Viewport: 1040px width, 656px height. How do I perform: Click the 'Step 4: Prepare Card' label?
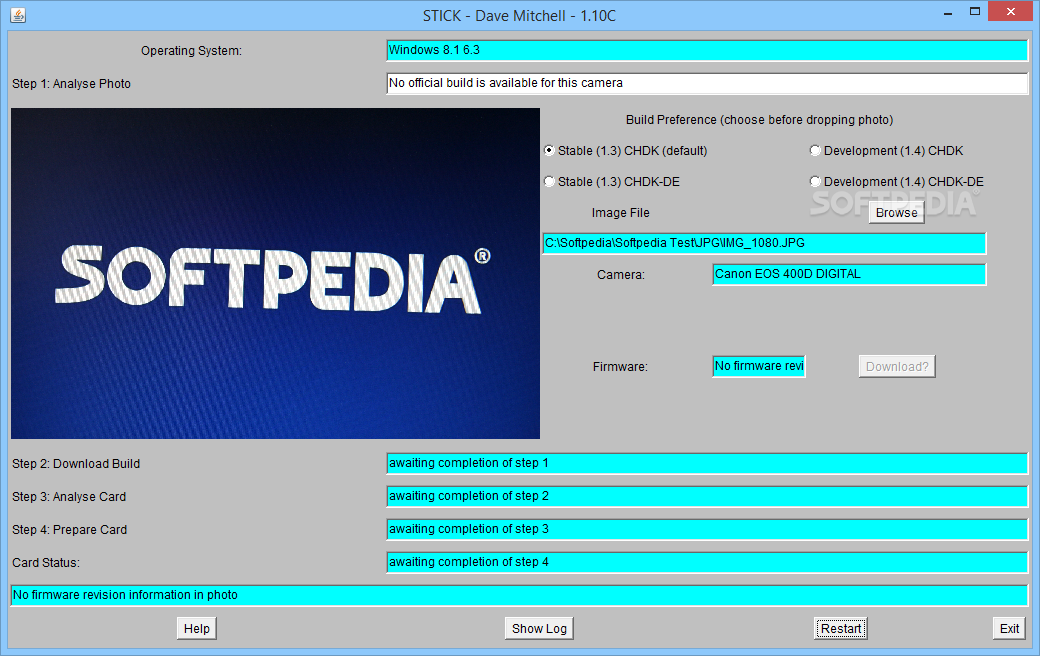pos(70,530)
